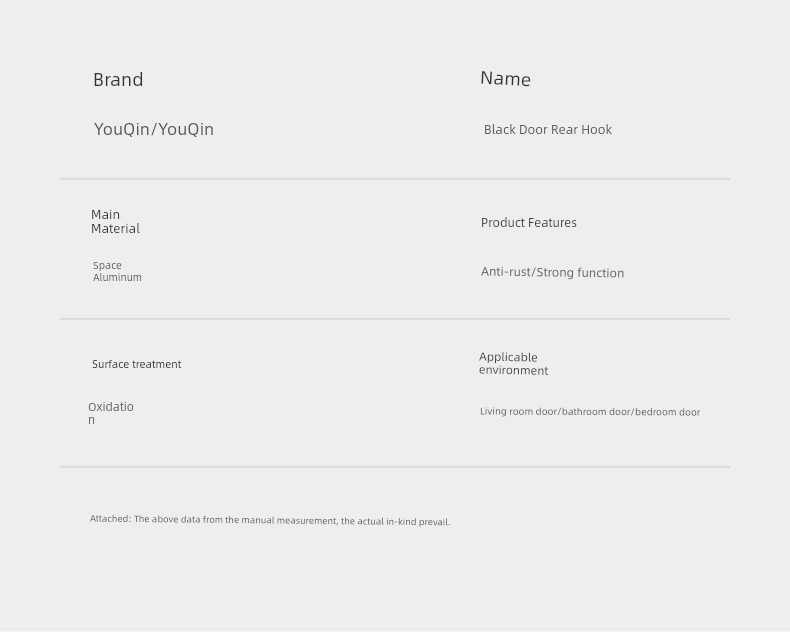Click the Product Features label
This screenshot has width=790, height=632.
tap(529, 223)
